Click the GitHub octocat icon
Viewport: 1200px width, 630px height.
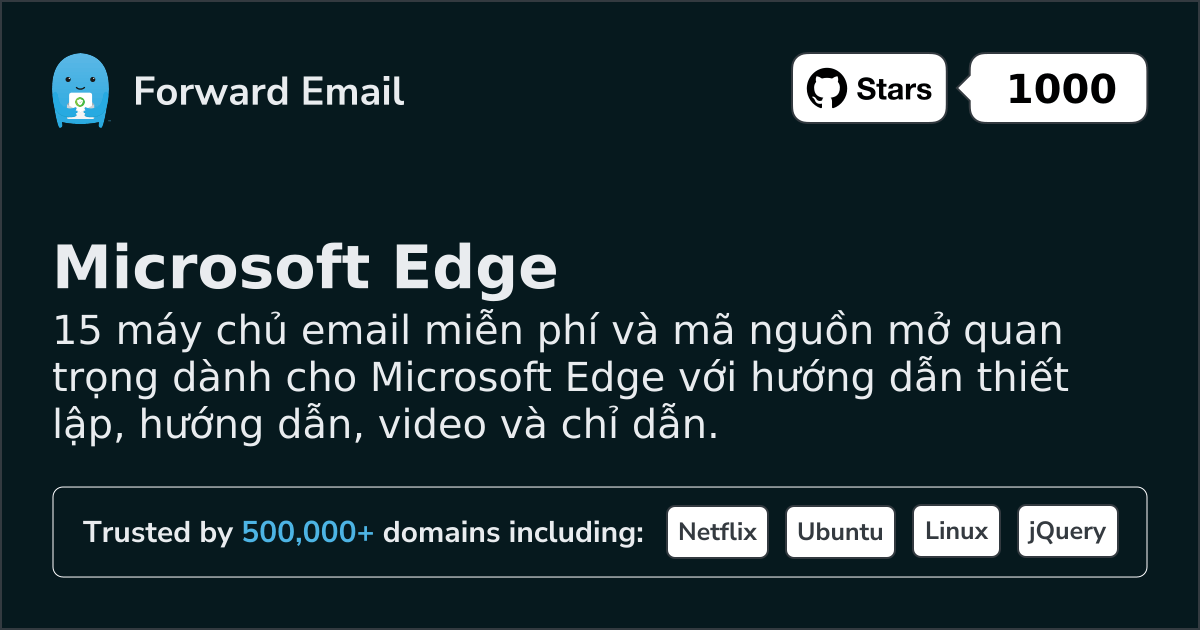coord(826,89)
